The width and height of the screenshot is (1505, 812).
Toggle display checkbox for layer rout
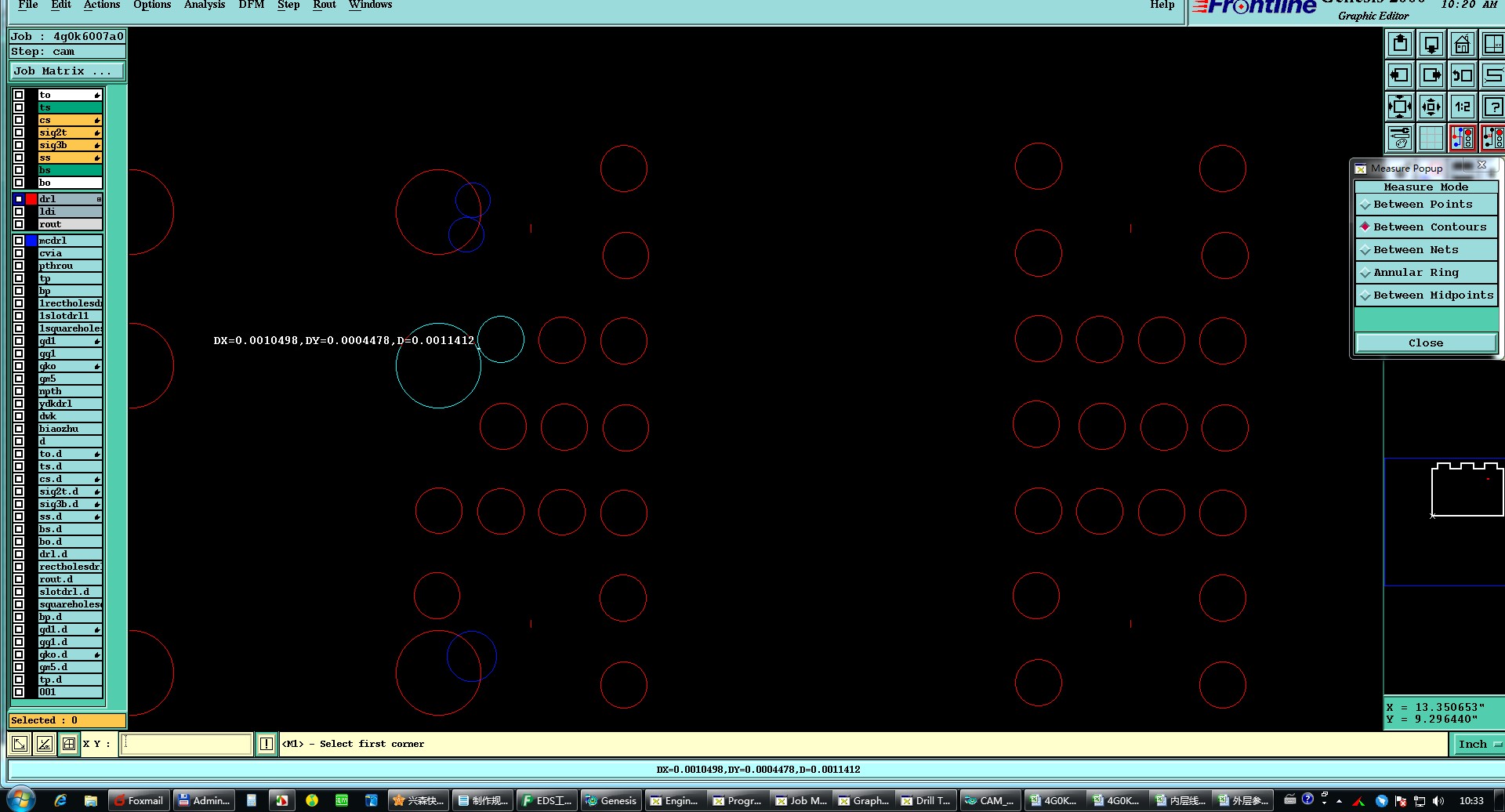coord(19,224)
